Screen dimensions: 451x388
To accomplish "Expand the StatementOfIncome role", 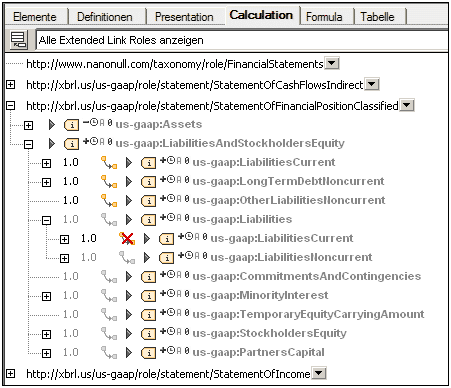I will point(11,374).
